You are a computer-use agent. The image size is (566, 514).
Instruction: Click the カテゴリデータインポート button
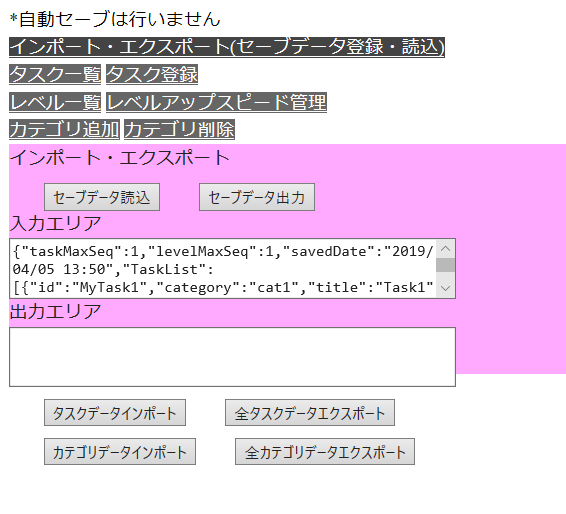click(120, 452)
